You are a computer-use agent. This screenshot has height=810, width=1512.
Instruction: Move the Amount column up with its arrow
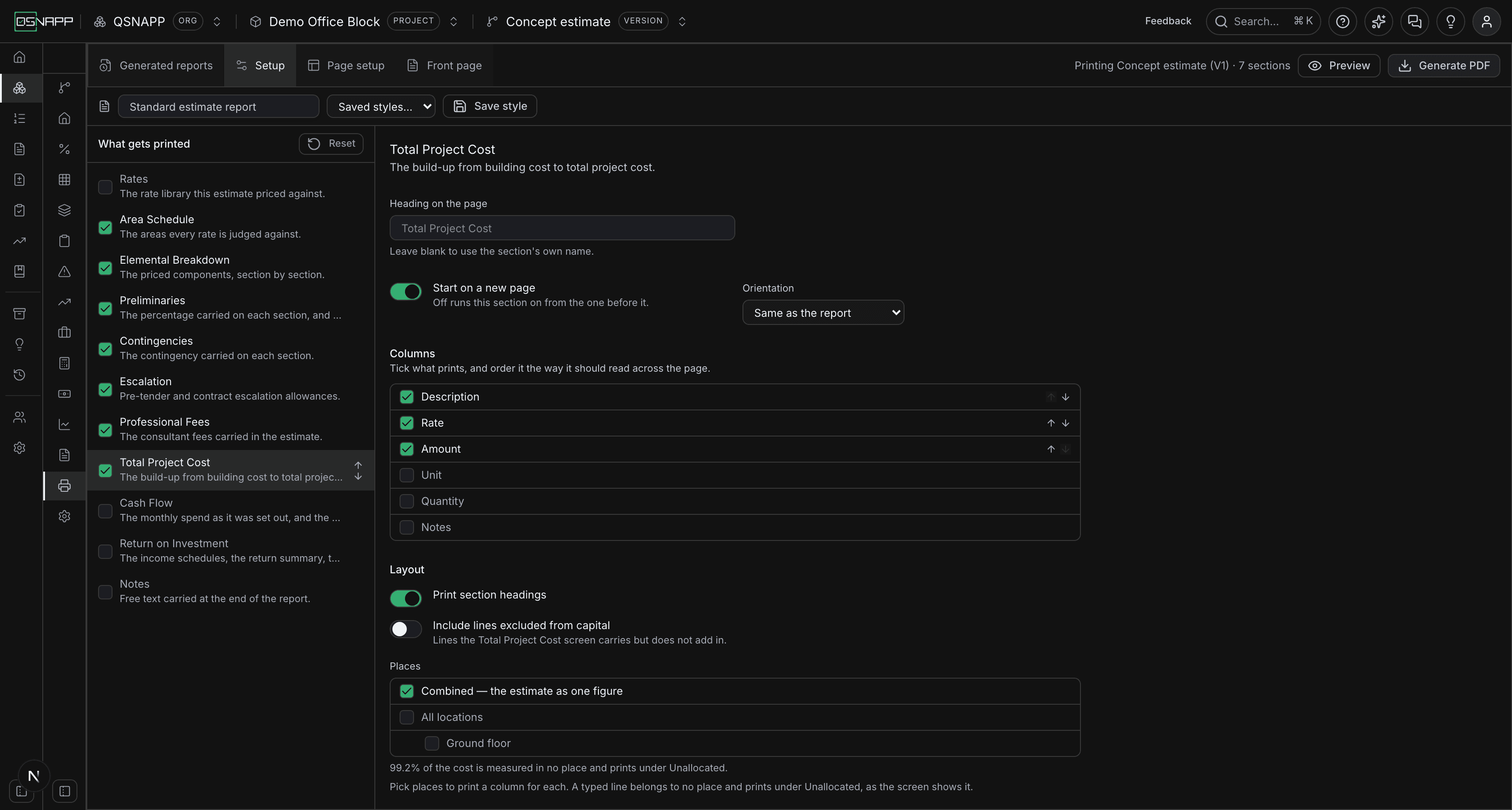click(1051, 449)
